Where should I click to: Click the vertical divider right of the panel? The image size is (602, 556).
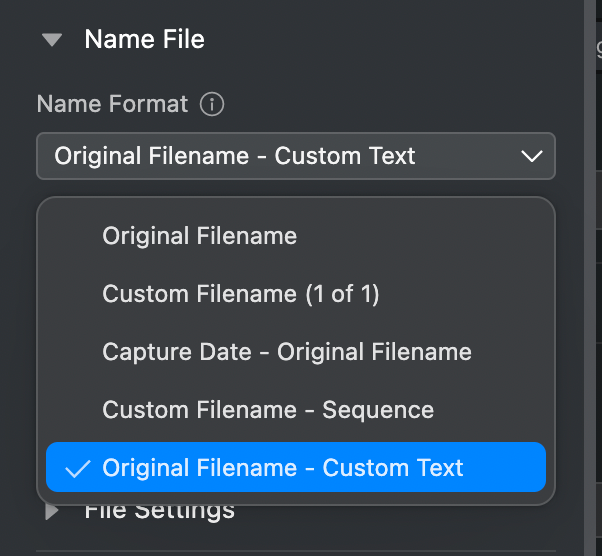[584, 300]
